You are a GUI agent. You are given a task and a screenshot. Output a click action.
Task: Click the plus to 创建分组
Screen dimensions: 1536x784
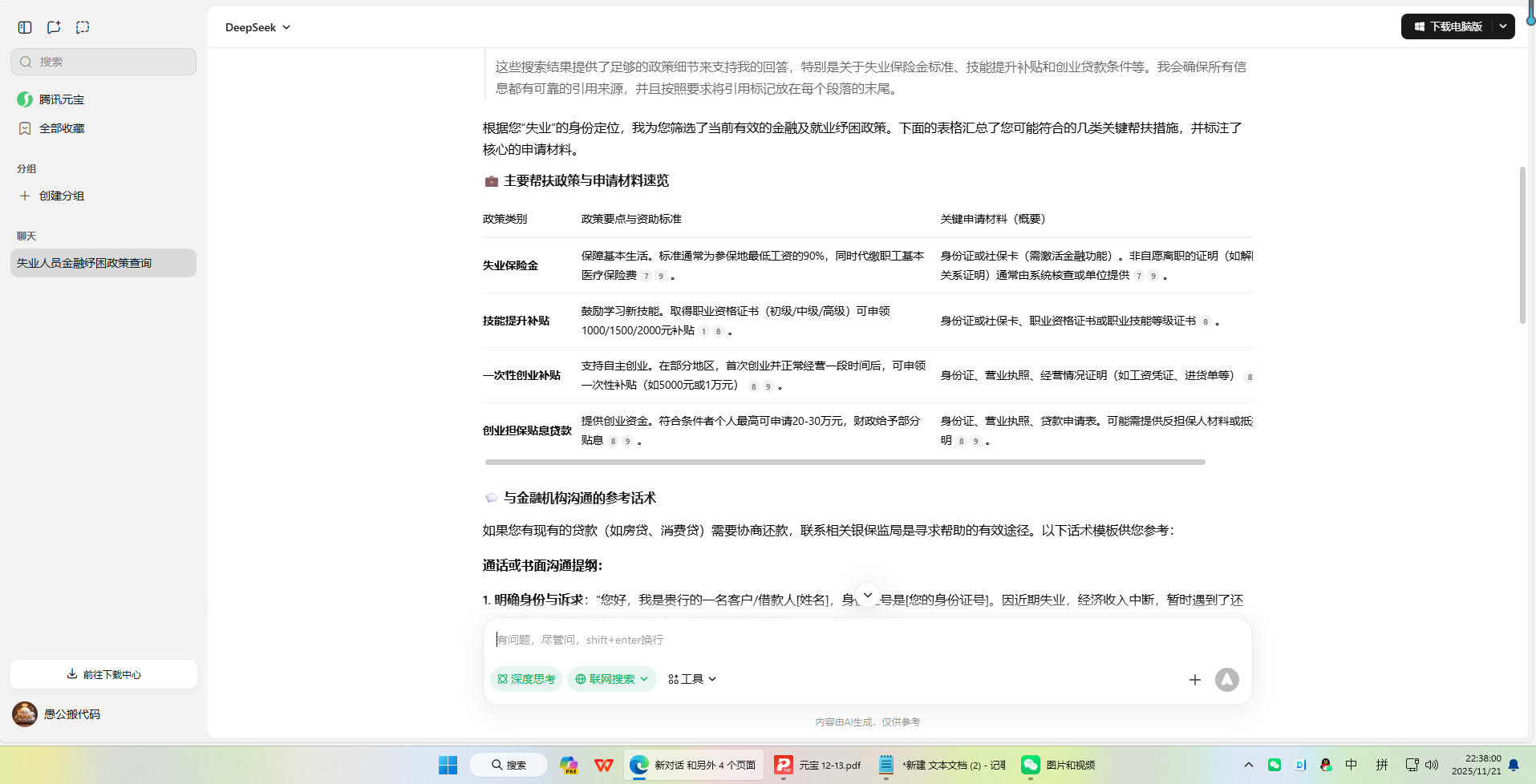tap(26, 195)
